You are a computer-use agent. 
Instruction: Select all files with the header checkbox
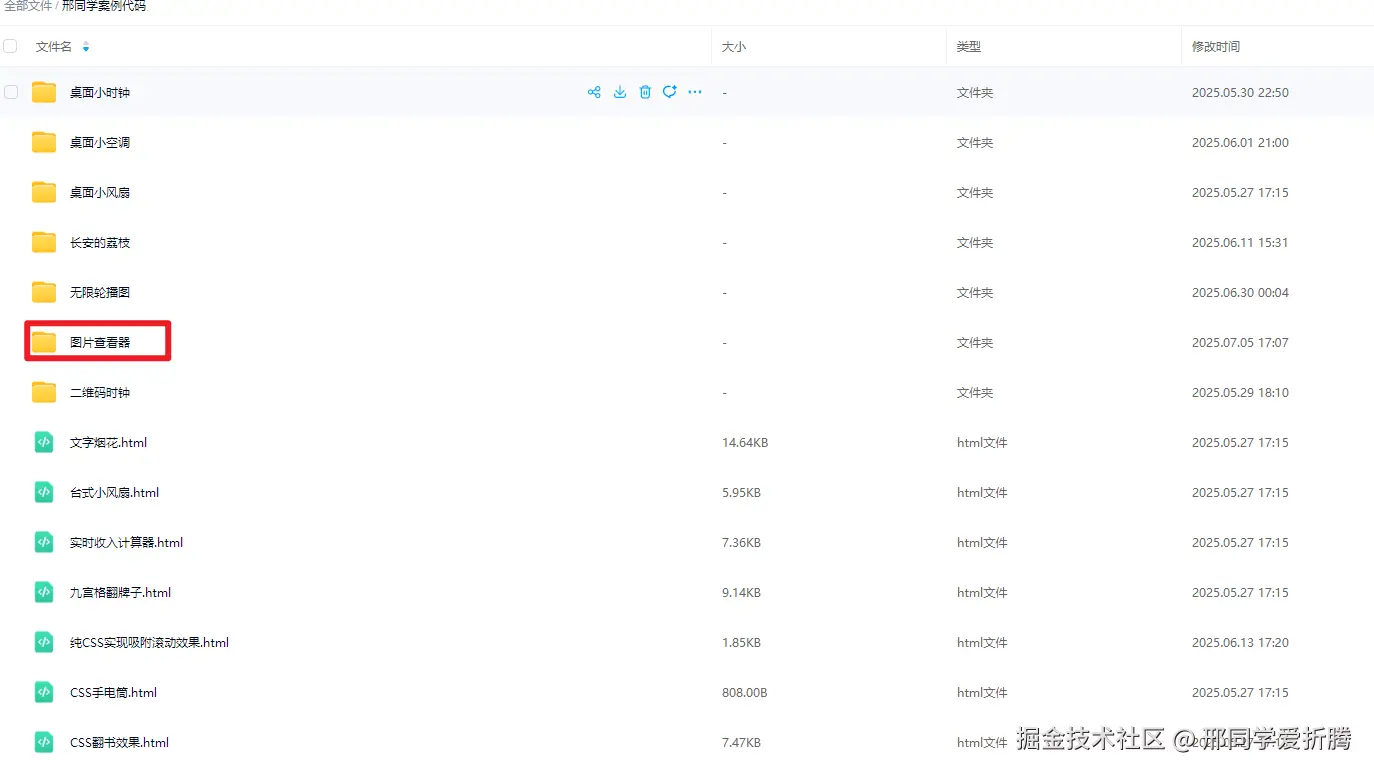point(10,46)
